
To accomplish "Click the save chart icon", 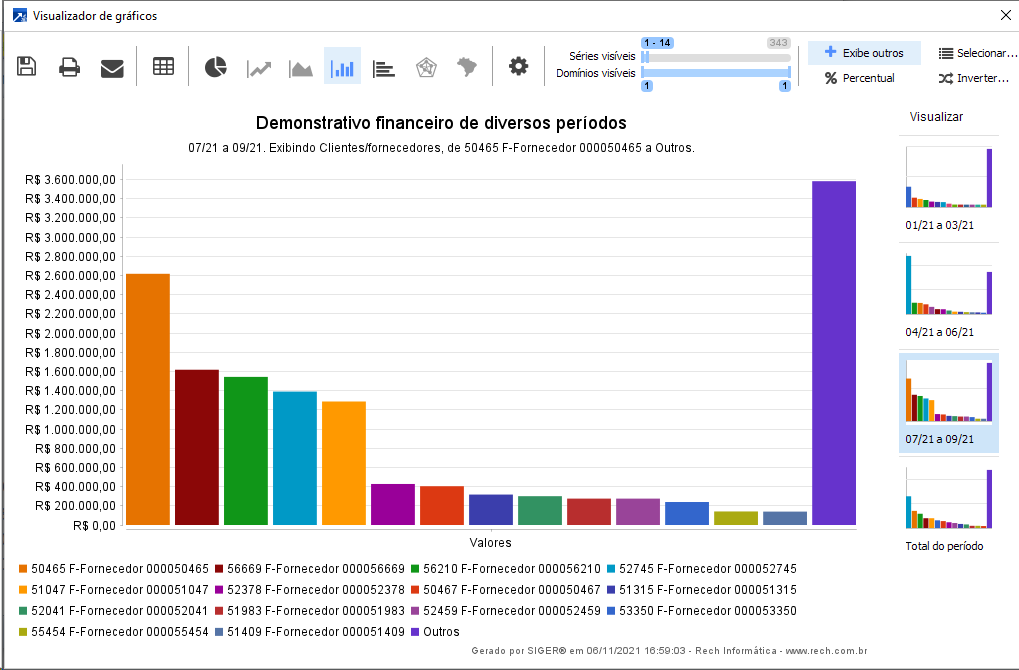I will click(27, 67).
